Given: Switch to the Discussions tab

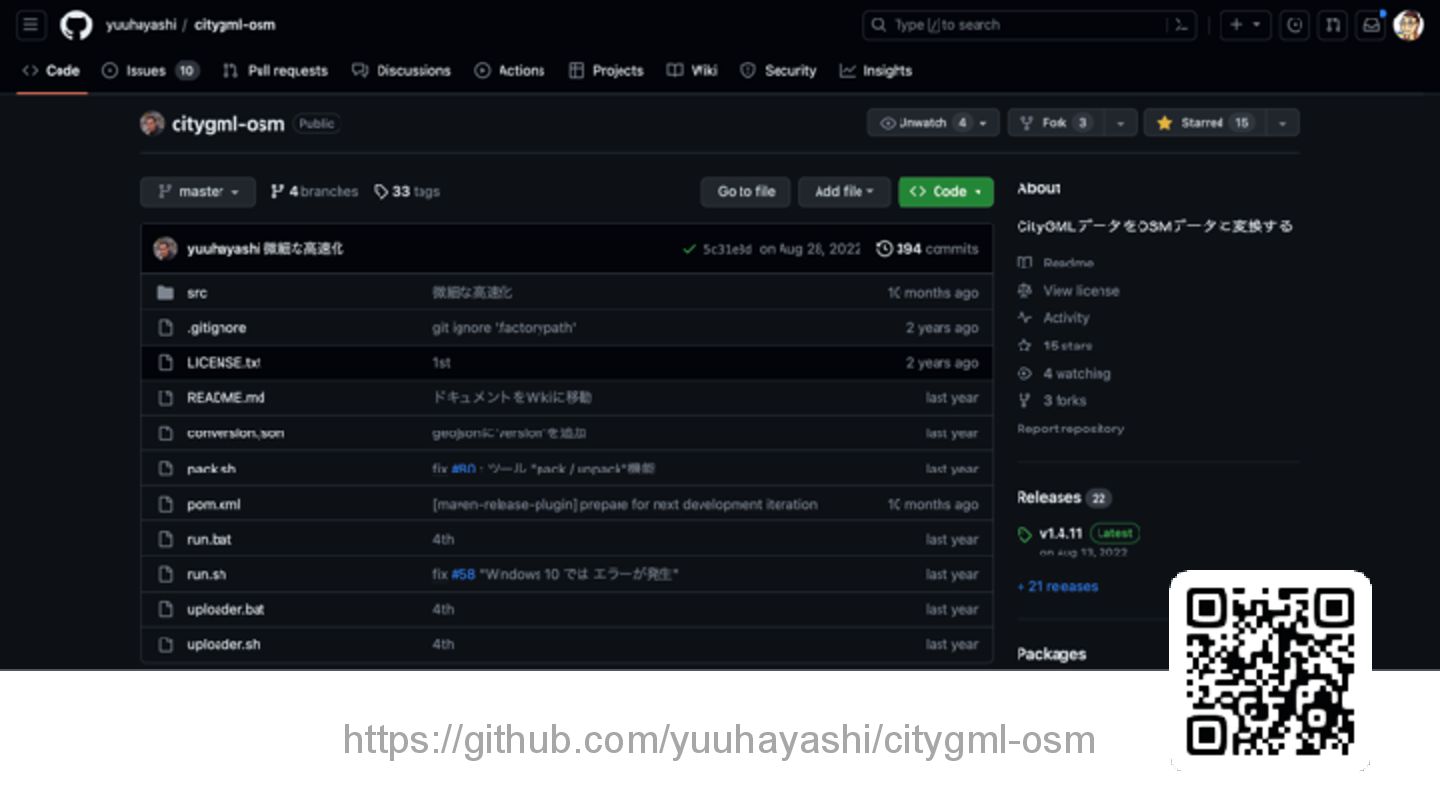Looking at the screenshot, I should 401,71.
